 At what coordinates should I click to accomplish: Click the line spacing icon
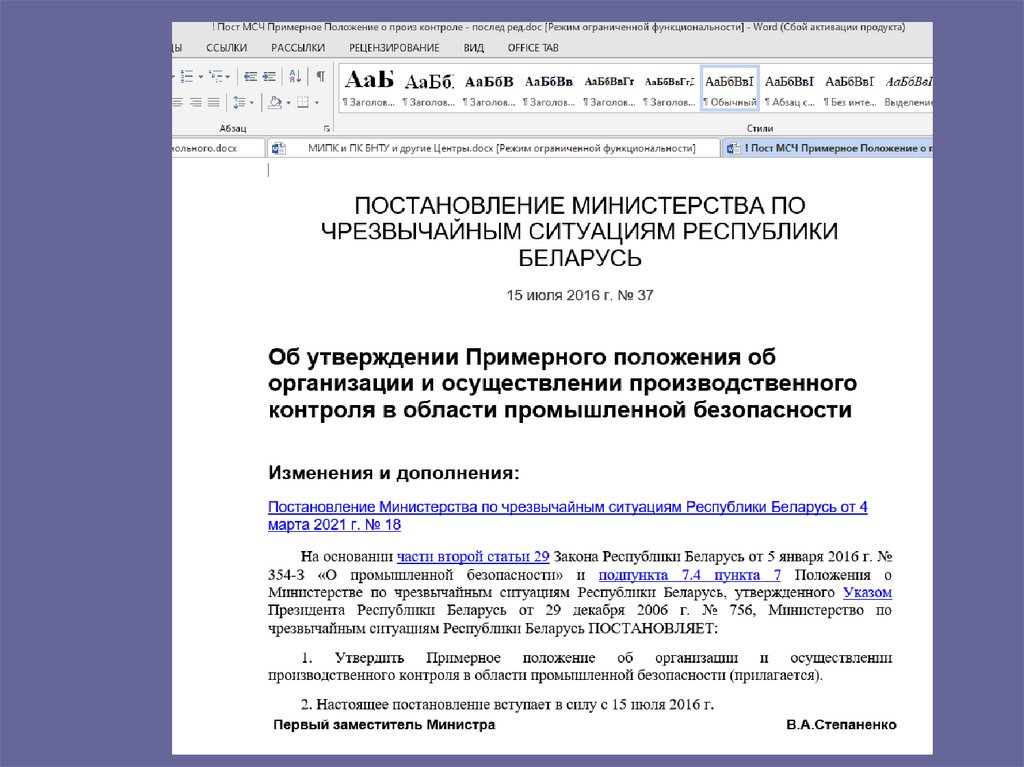239,102
